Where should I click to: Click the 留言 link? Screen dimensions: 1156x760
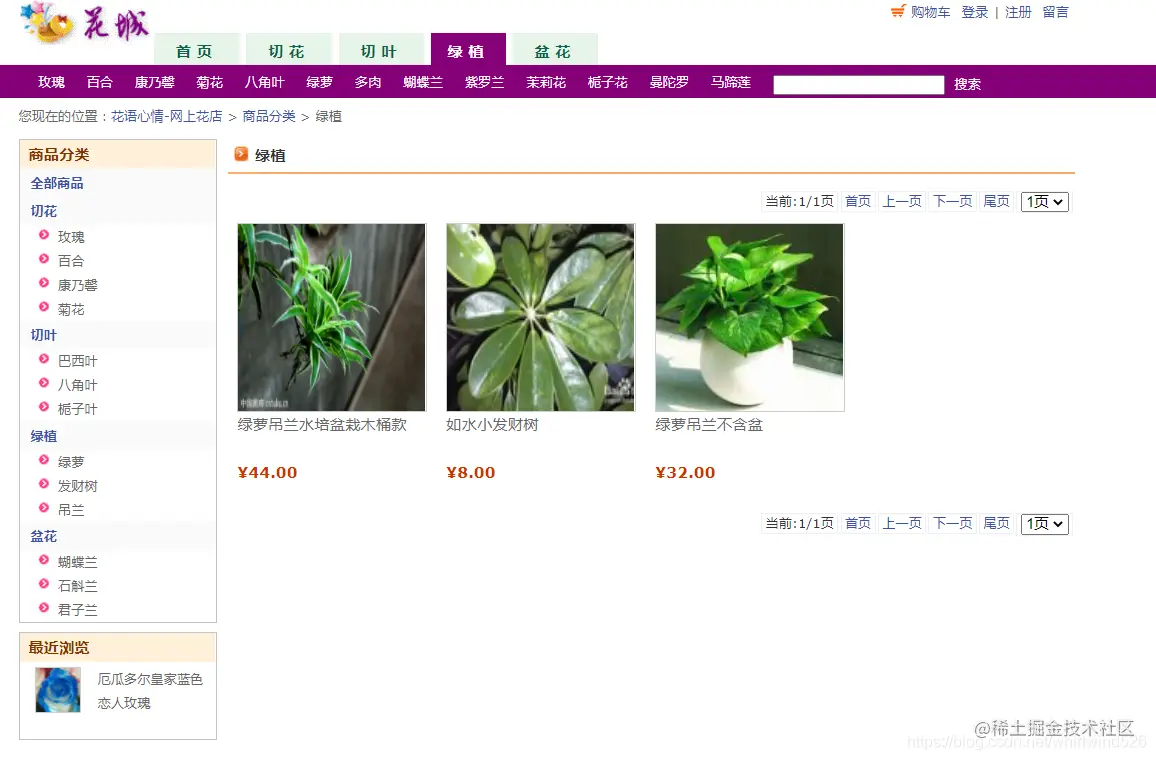coord(1056,13)
